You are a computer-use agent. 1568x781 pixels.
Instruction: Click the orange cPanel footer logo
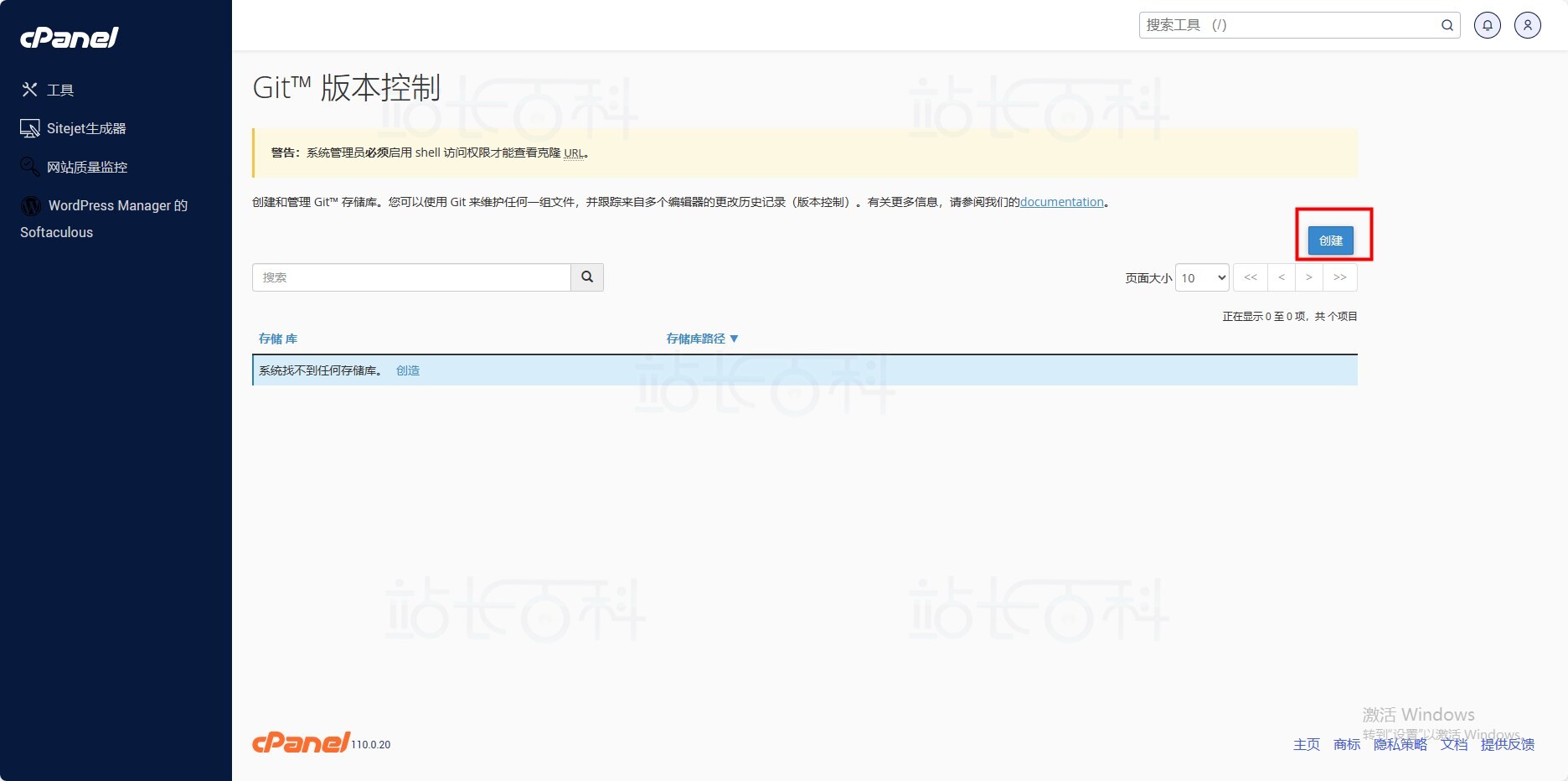tap(301, 742)
